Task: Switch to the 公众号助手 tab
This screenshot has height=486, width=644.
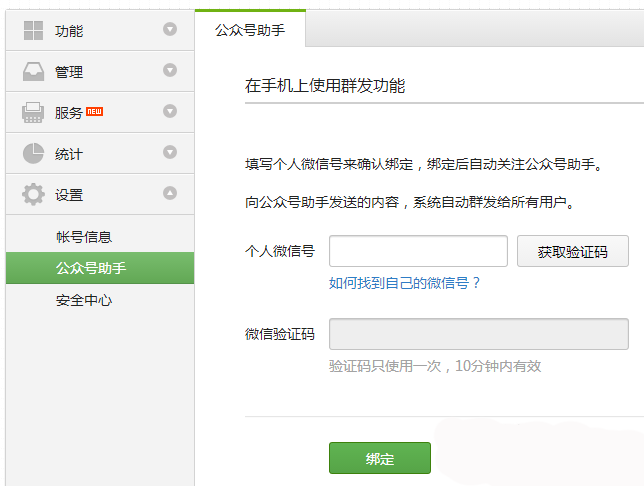Action: (x=250, y=30)
